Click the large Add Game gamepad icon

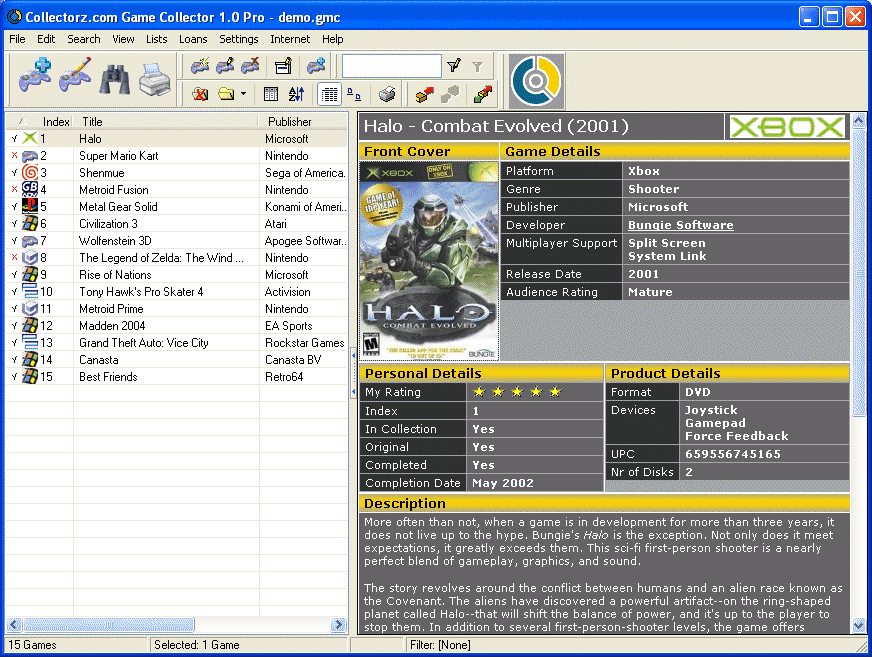point(35,77)
